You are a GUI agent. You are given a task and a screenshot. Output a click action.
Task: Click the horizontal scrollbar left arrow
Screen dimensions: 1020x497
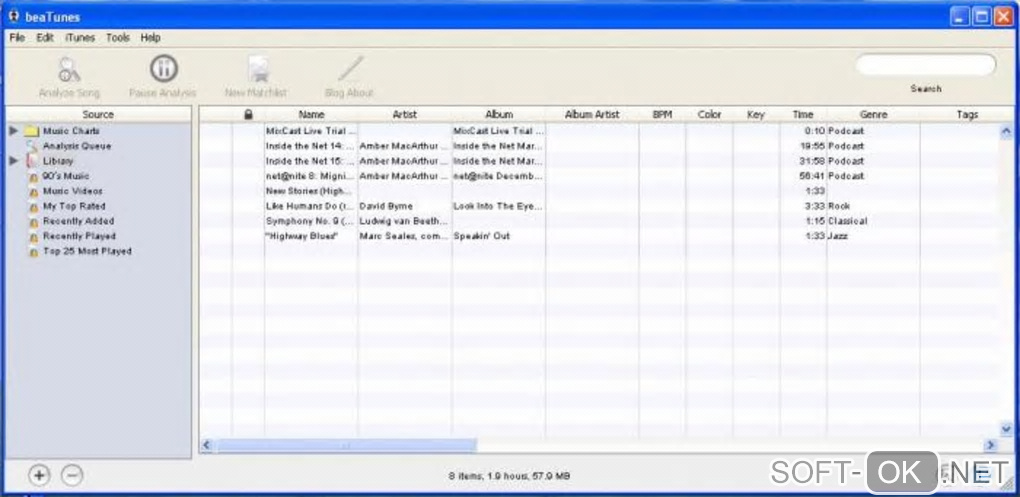(x=207, y=445)
